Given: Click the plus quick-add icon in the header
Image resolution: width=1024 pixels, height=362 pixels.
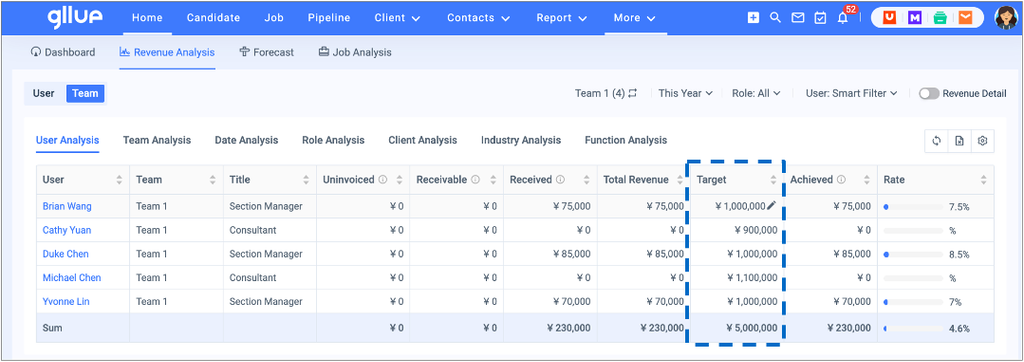Looking at the screenshot, I should click(x=753, y=18).
